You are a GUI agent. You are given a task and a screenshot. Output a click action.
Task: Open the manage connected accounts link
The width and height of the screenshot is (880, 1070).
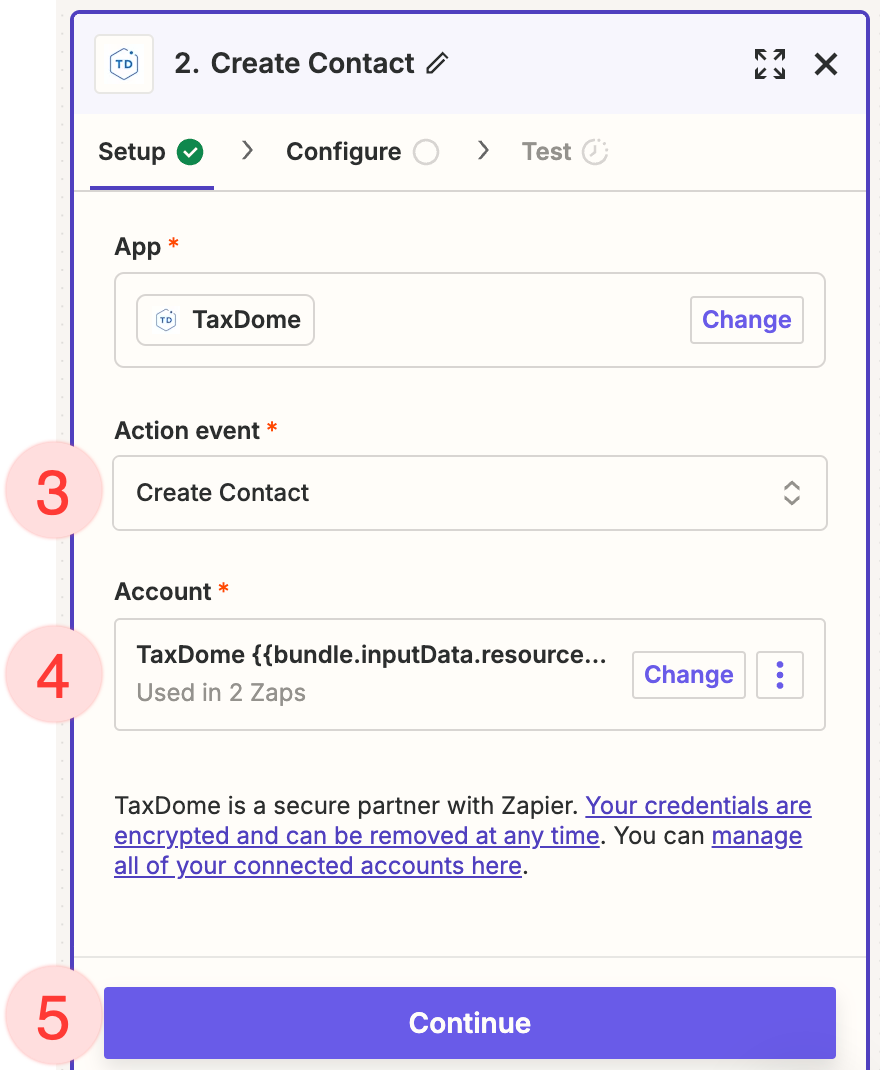click(756, 836)
